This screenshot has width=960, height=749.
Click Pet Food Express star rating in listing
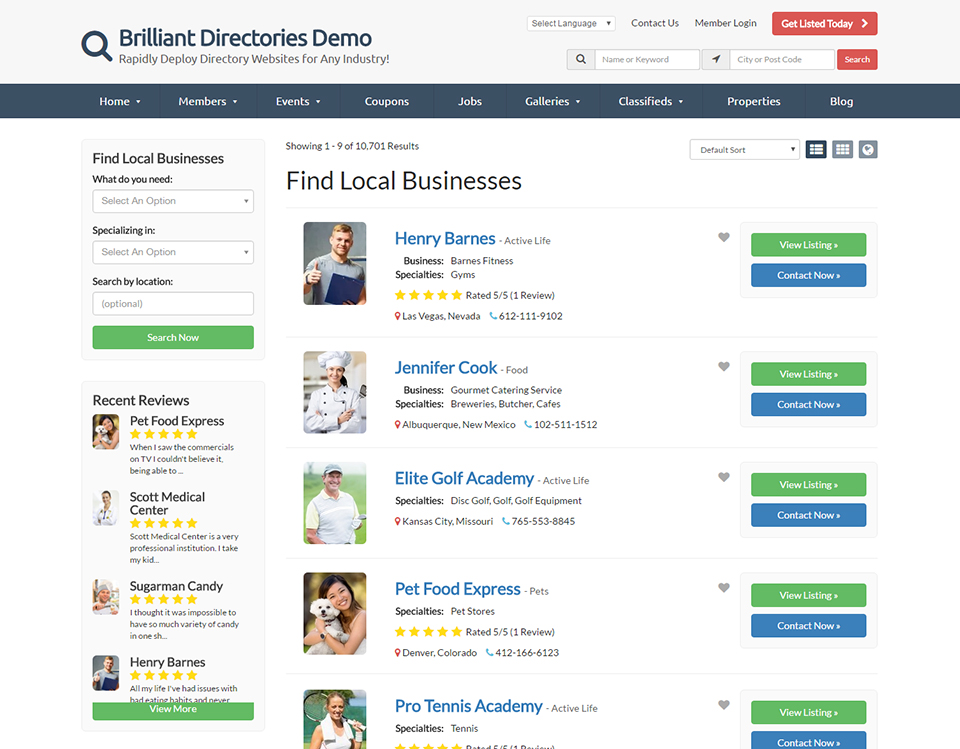coord(428,632)
